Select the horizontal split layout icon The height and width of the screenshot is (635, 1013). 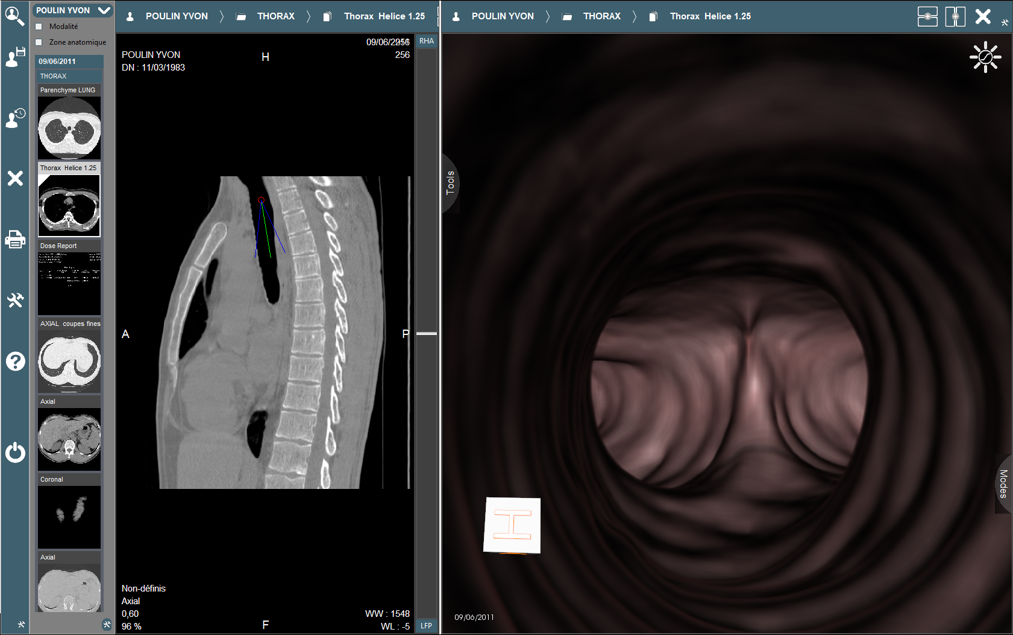coord(928,16)
